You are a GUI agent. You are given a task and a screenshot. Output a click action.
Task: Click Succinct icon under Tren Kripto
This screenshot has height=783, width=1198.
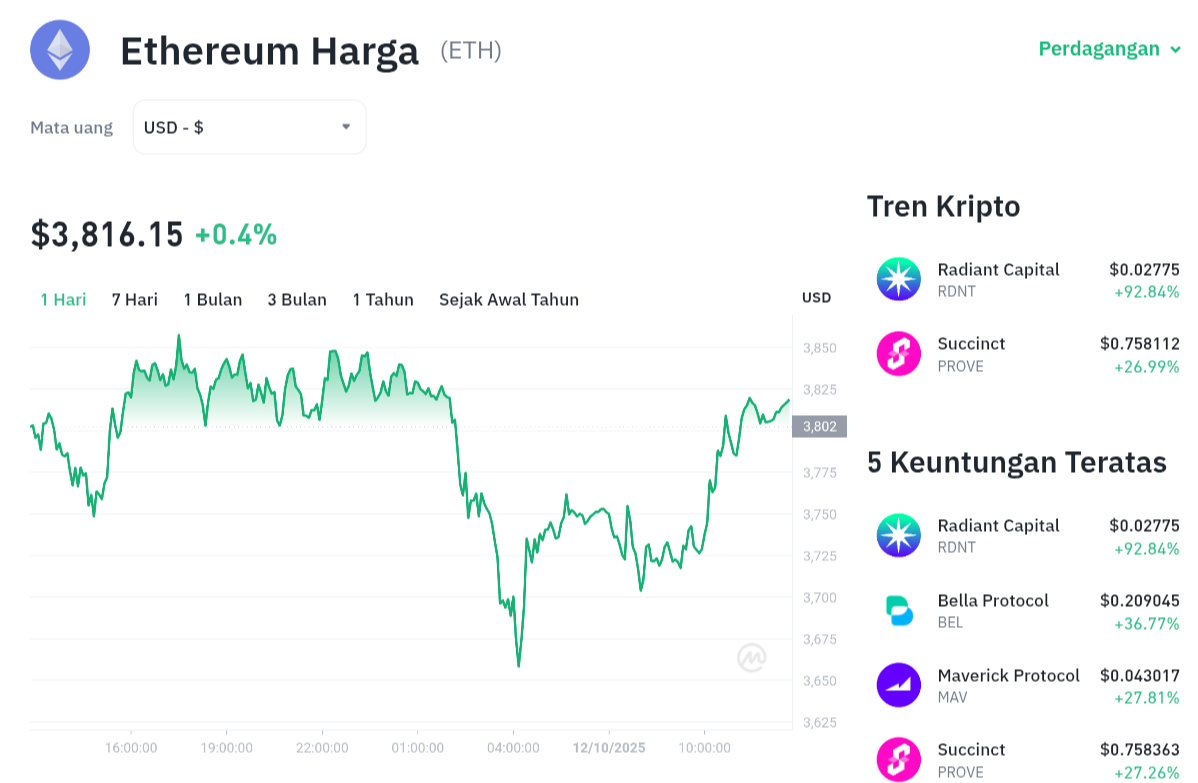click(x=898, y=354)
